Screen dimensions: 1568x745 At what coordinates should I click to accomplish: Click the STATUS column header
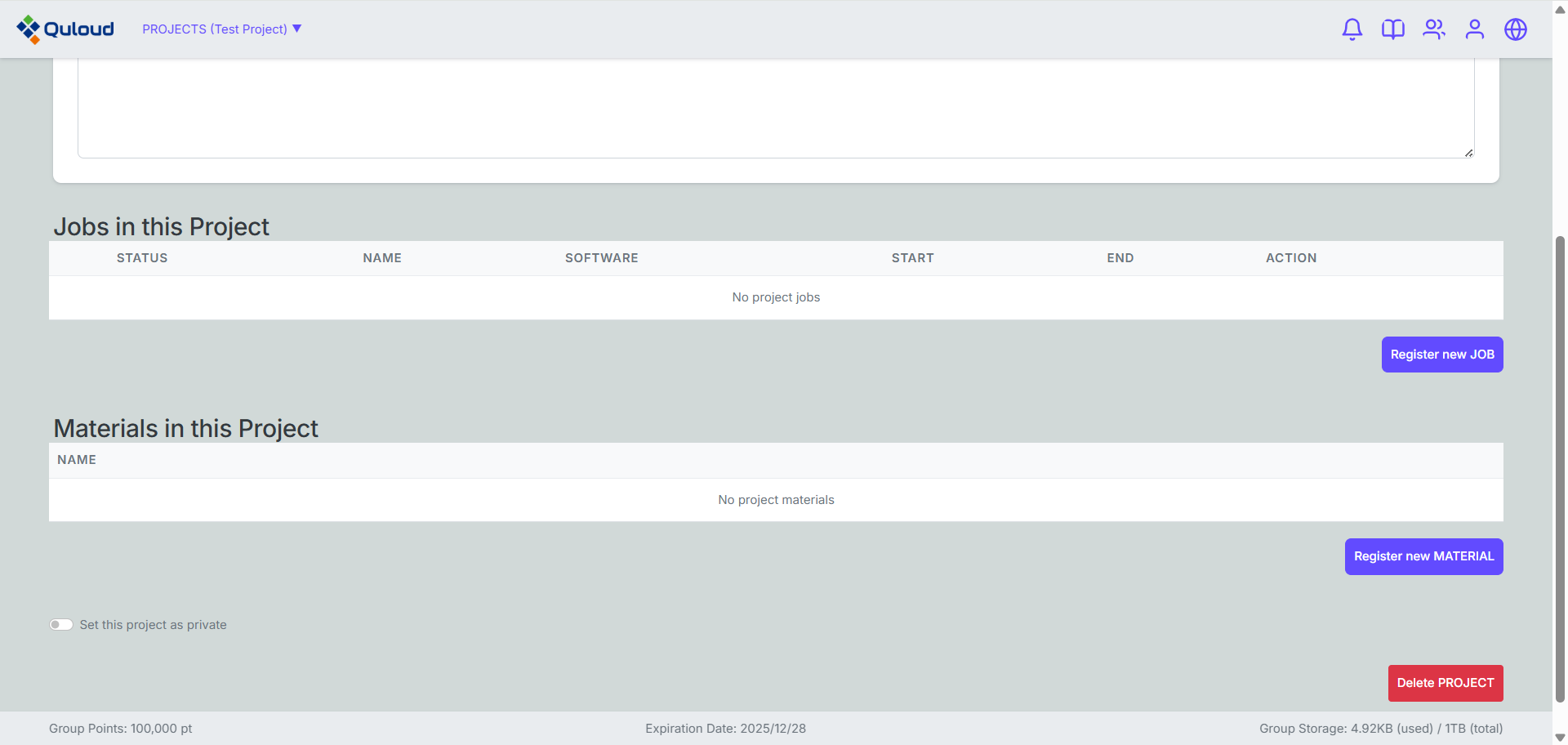(x=142, y=258)
